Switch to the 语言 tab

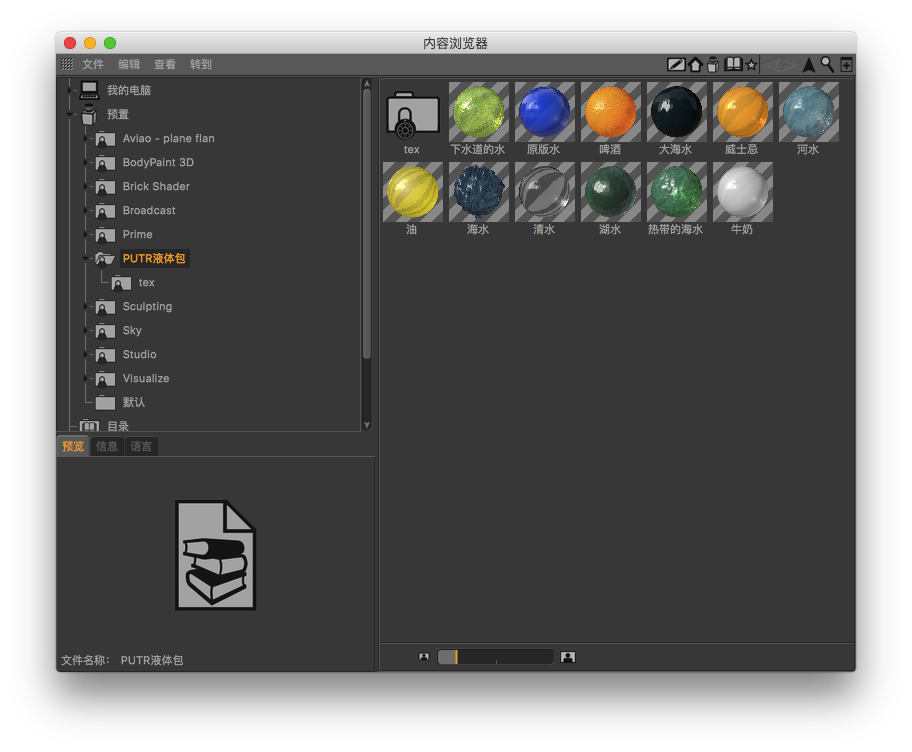(141, 447)
